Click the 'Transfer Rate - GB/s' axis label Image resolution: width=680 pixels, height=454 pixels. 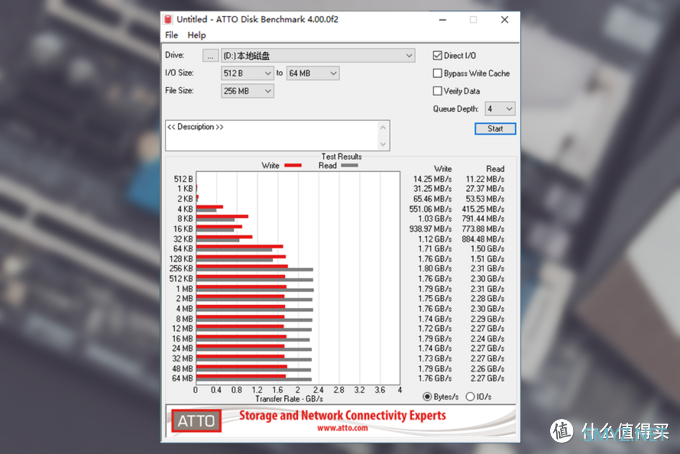289,398
